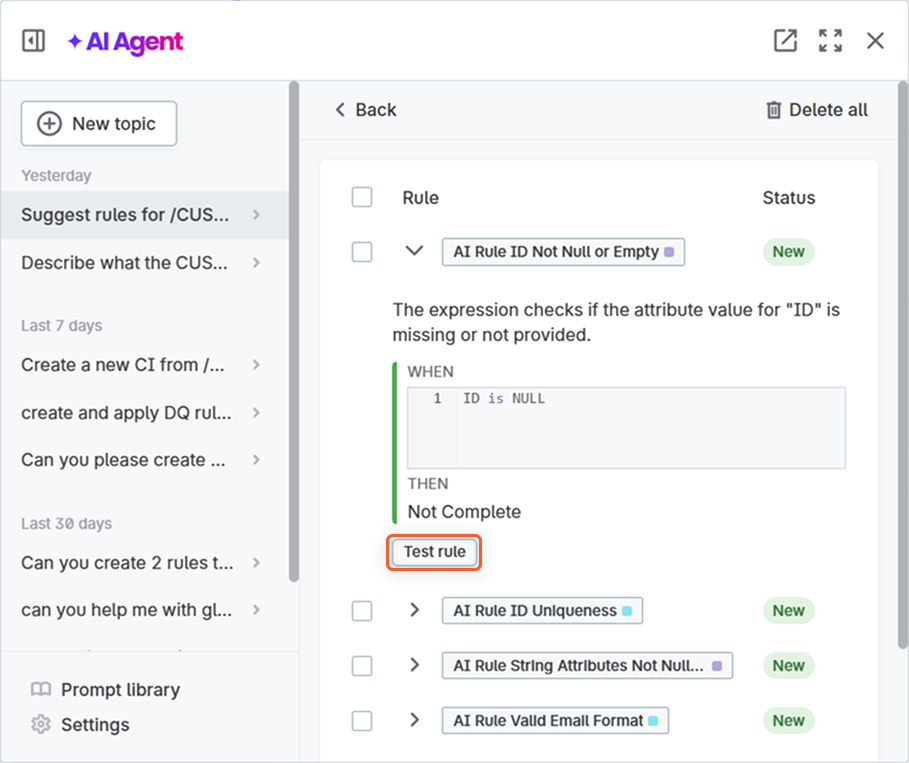Tick the AI Rule Valid Email Format checkbox
909x763 pixels.
362,721
